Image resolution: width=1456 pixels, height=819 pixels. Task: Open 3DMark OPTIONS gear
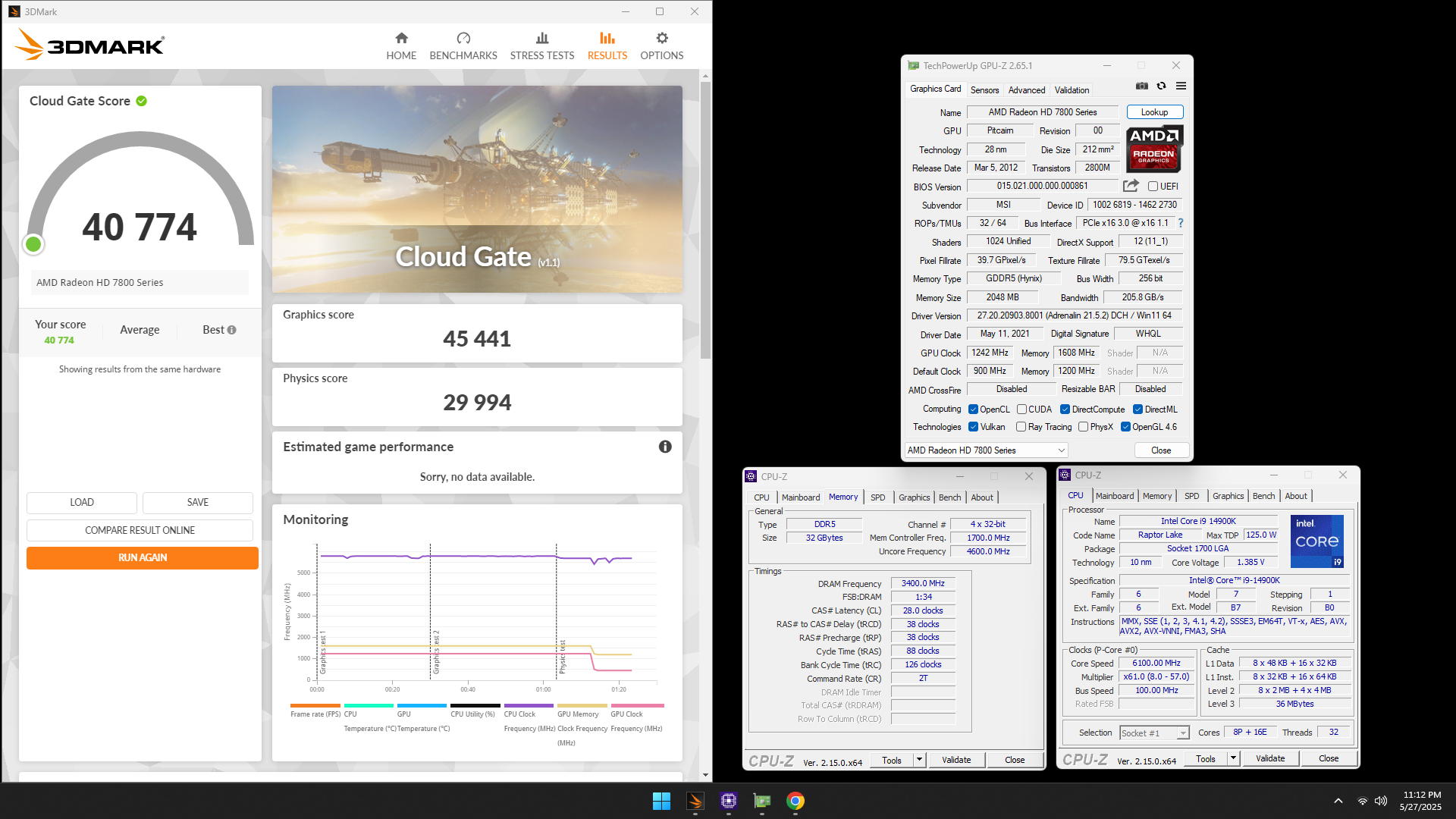tap(662, 46)
